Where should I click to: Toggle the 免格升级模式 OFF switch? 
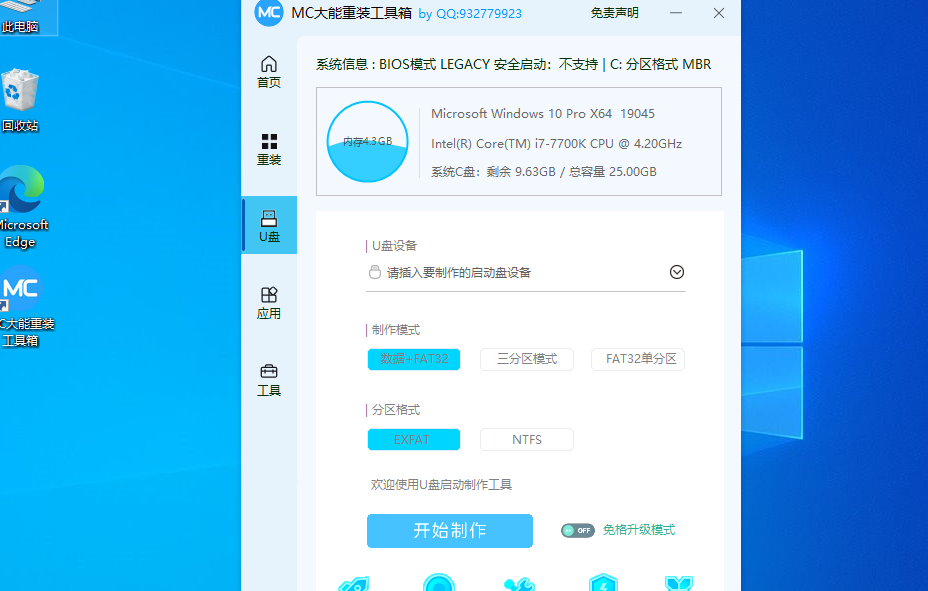[x=578, y=530]
